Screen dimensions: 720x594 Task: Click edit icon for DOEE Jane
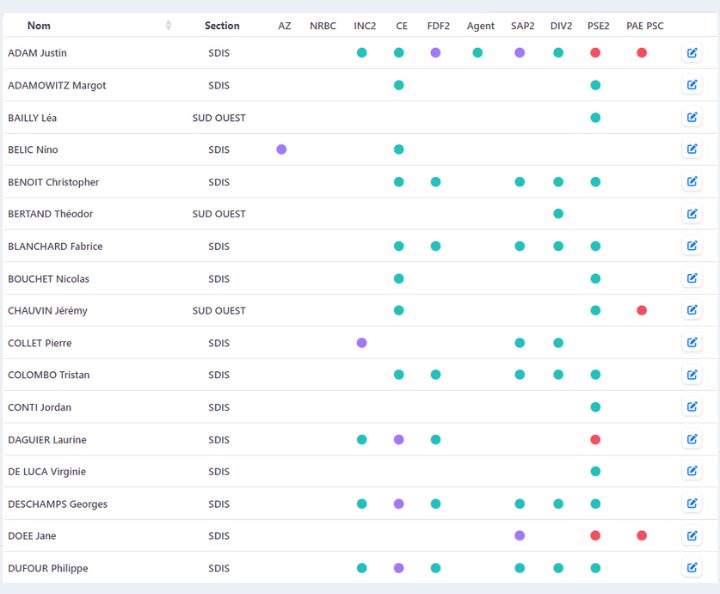point(692,536)
